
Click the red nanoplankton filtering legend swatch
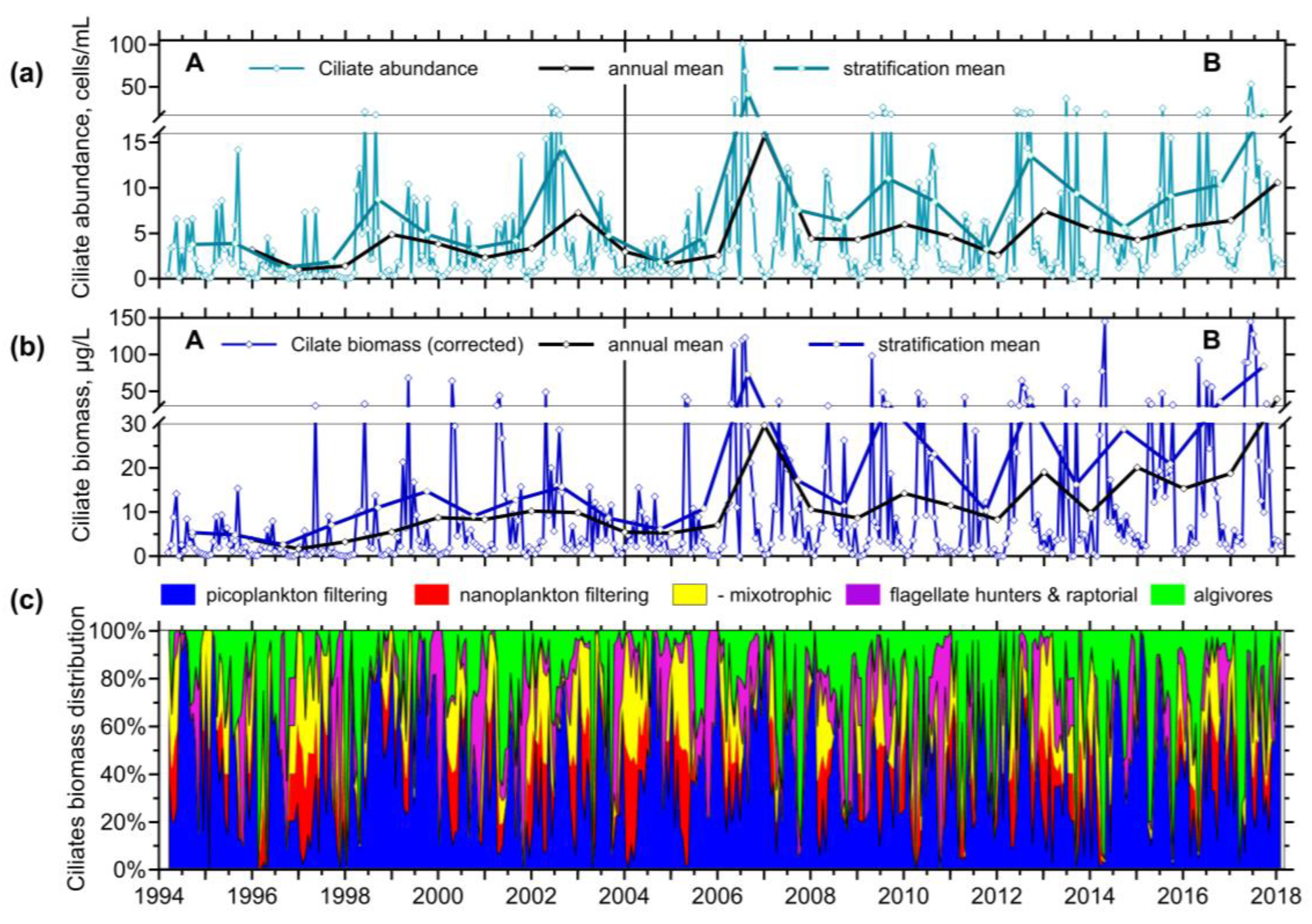[x=431, y=595]
